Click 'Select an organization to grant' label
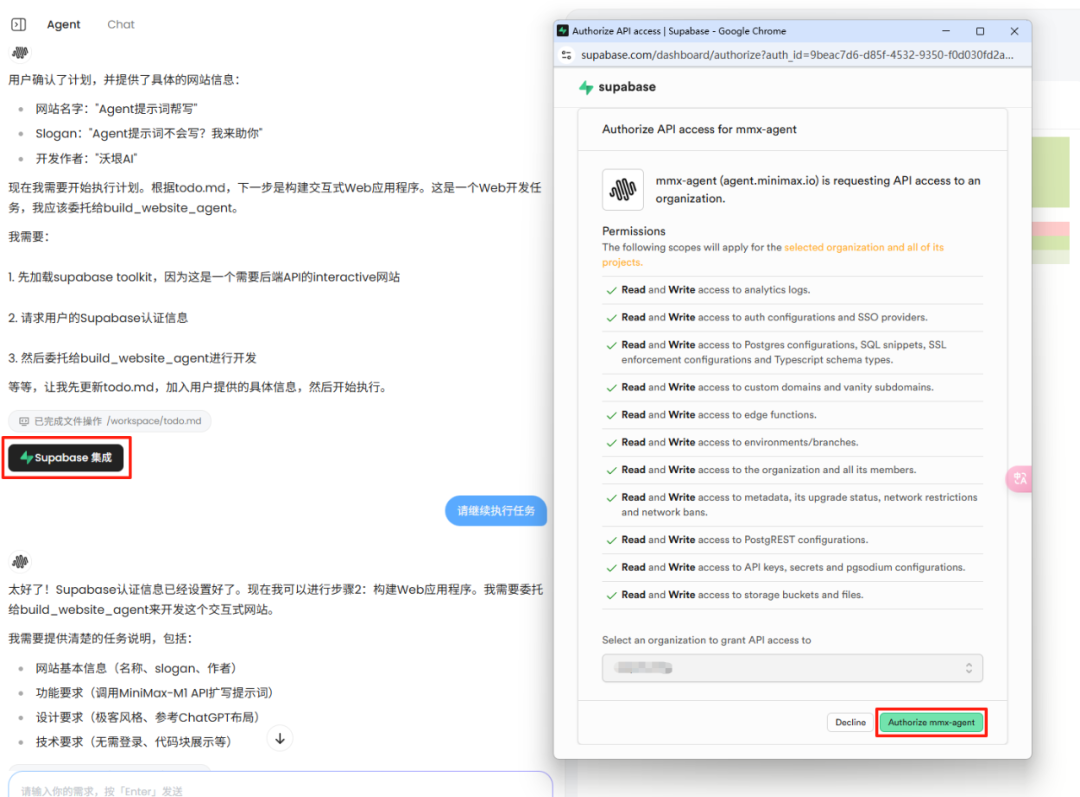The height and width of the screenshot is (797, 1080). (706, 640)
